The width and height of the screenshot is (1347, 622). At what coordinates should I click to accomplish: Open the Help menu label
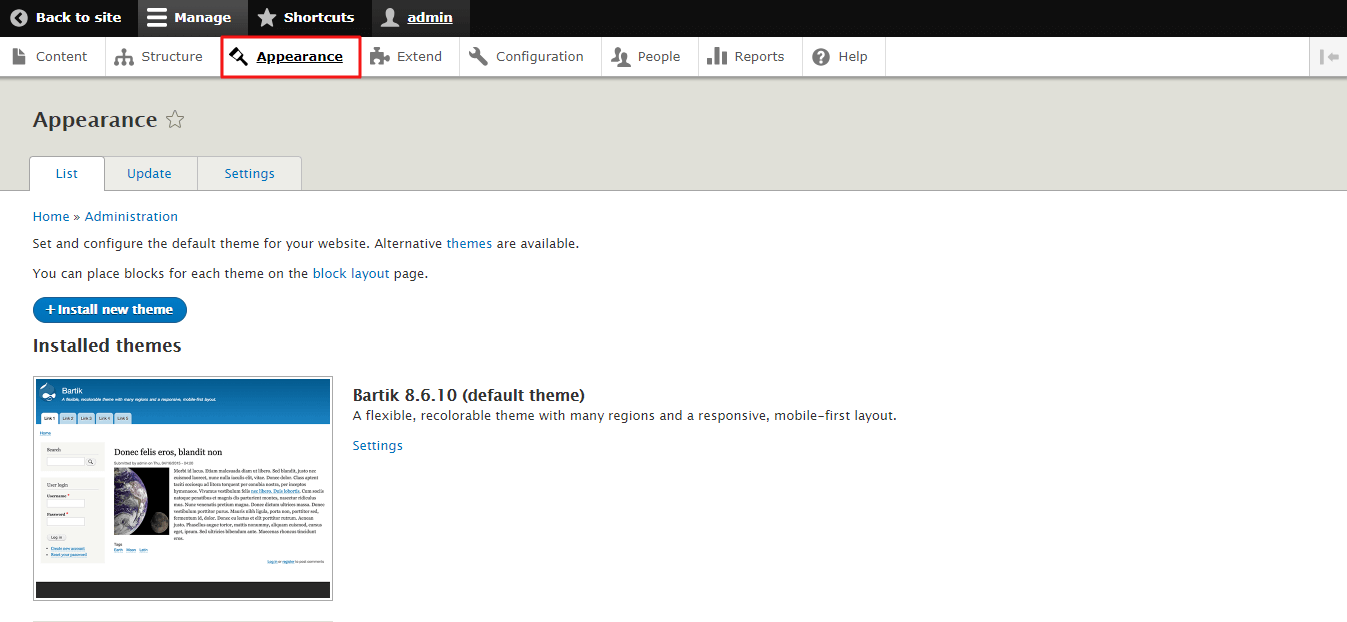coord(853,56)
